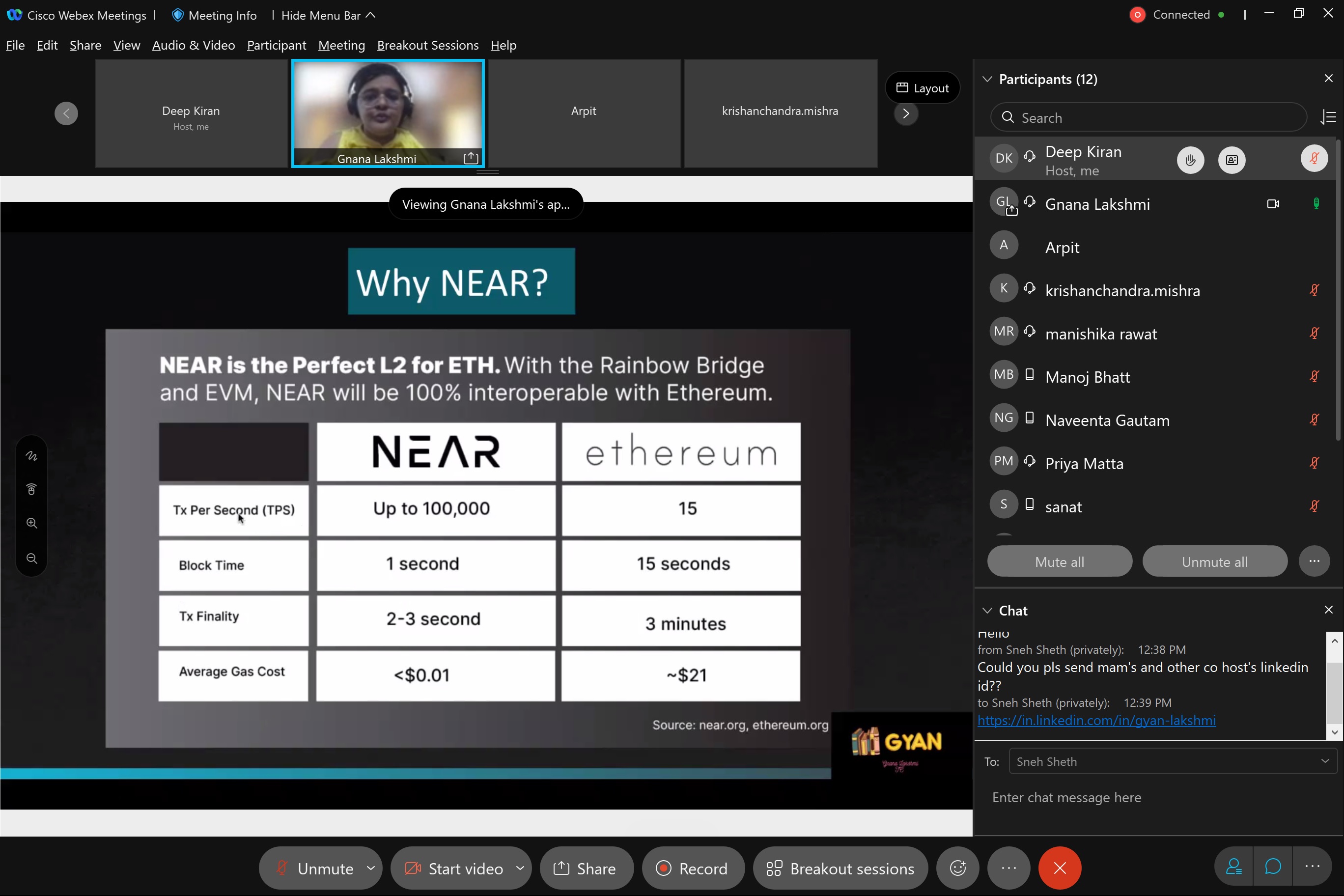Close the Chat panel
Image resolution: width=1344 pixels, height=896 pixels.
point(1328,610)
